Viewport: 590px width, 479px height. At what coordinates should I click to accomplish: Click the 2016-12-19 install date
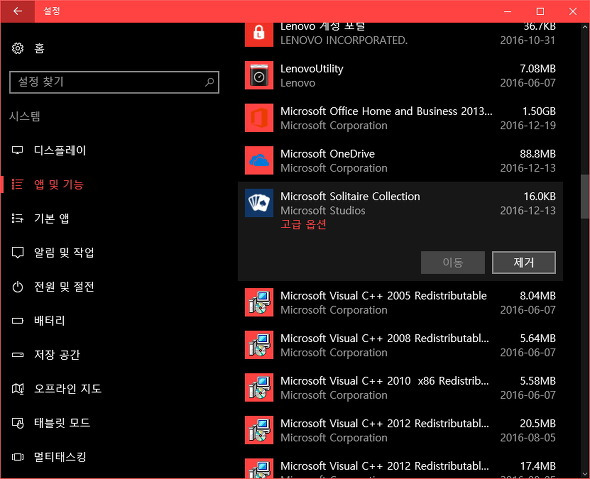[x=528, y=125]
